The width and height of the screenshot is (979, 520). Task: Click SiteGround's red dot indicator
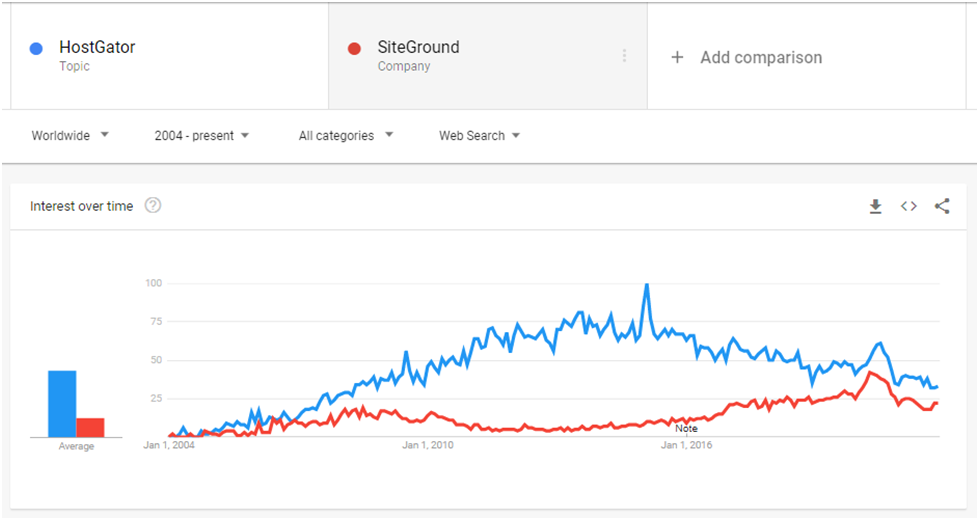pos(354,49)
